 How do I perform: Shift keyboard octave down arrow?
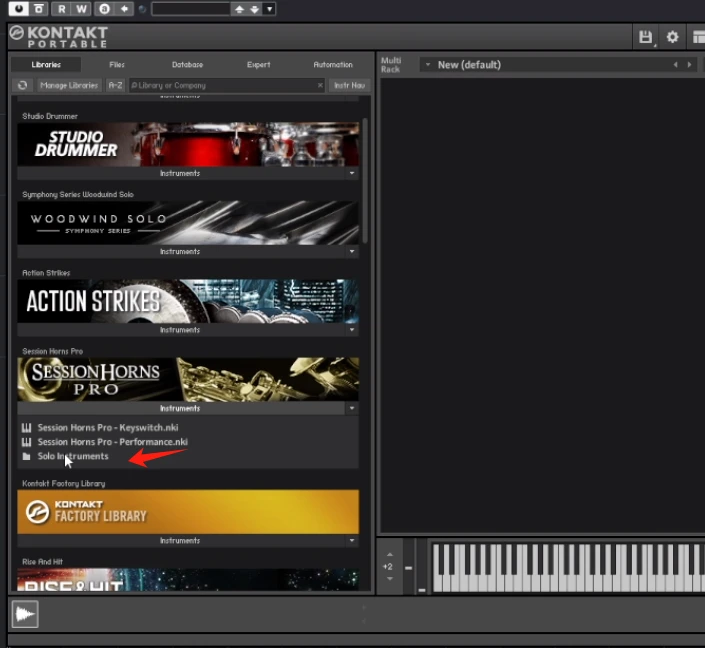[x=390, y=579]
